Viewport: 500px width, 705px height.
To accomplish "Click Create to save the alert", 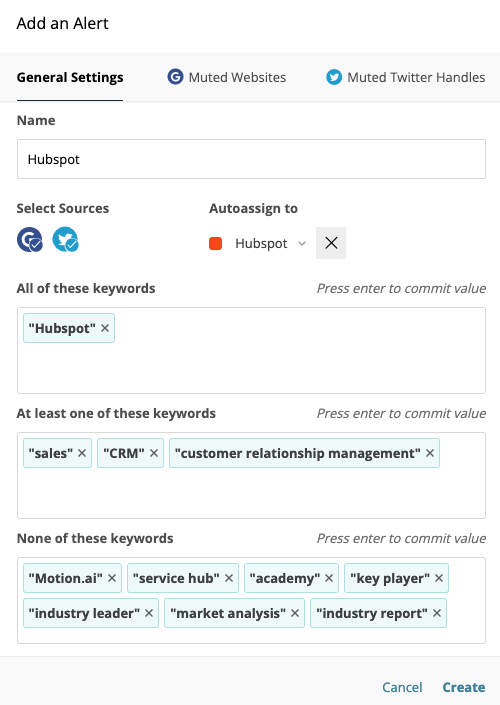I will coord(464,687).
